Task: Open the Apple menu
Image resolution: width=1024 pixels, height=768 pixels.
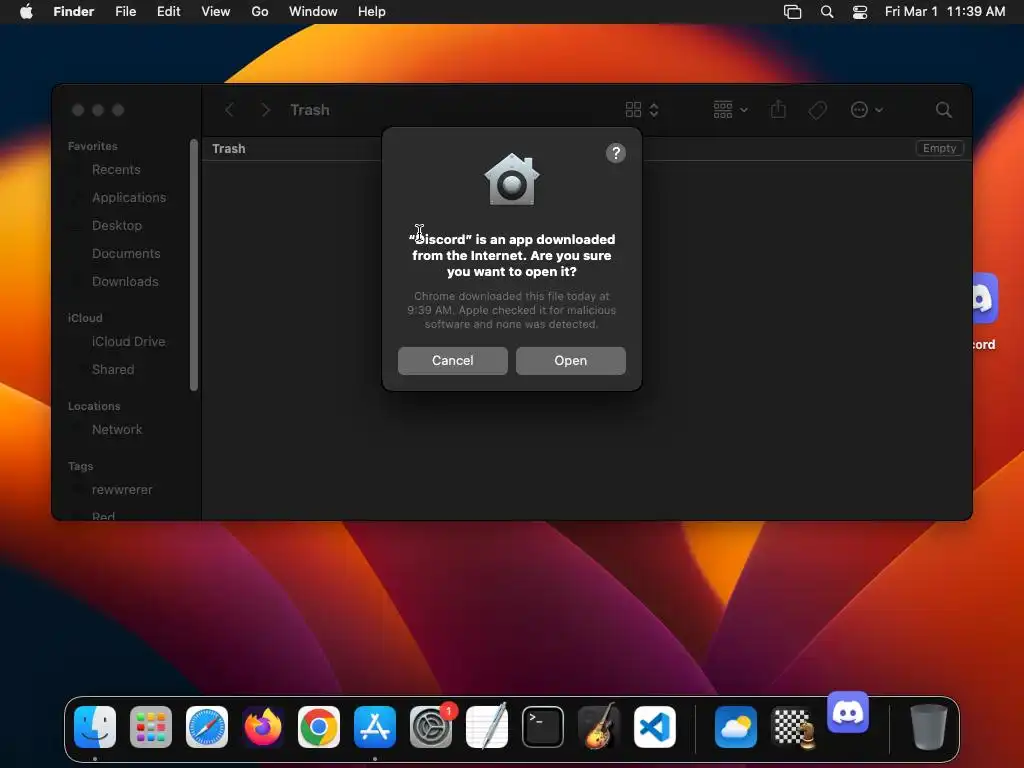Action: [26, 11]
